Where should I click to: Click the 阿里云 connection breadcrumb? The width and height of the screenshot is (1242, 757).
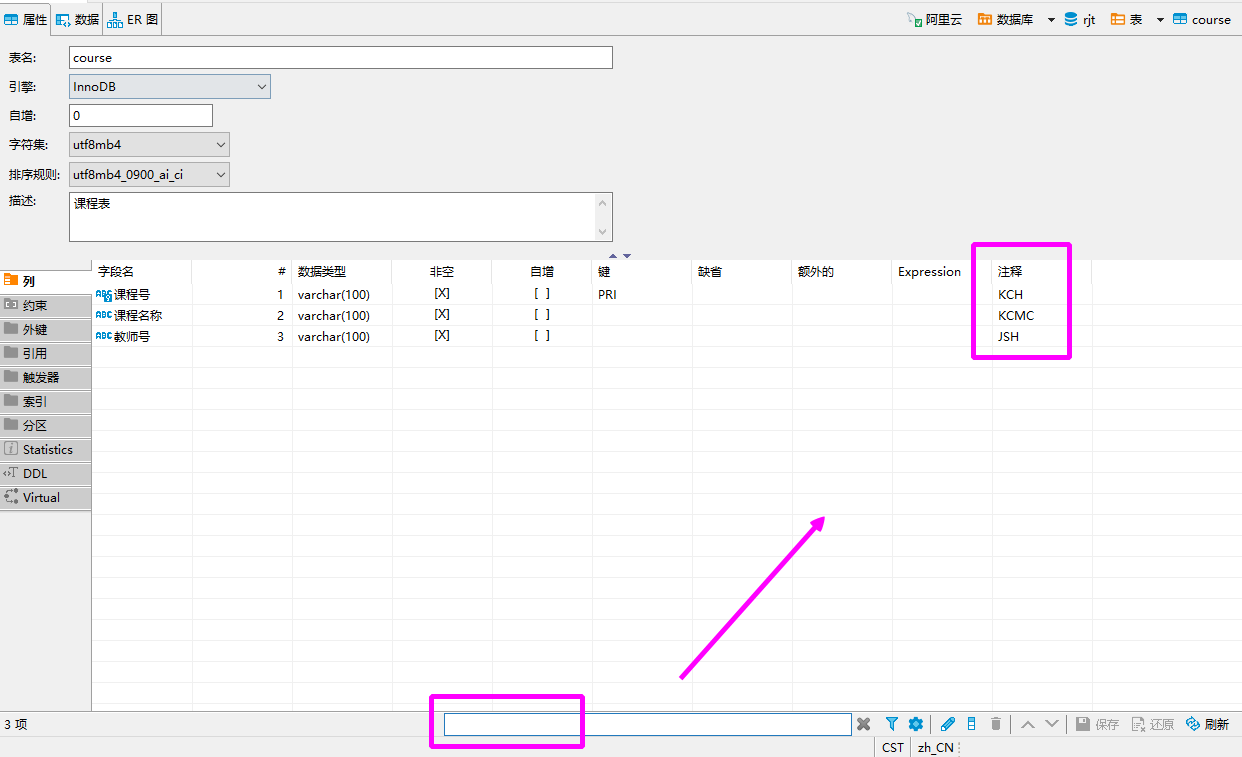(934, 19)
